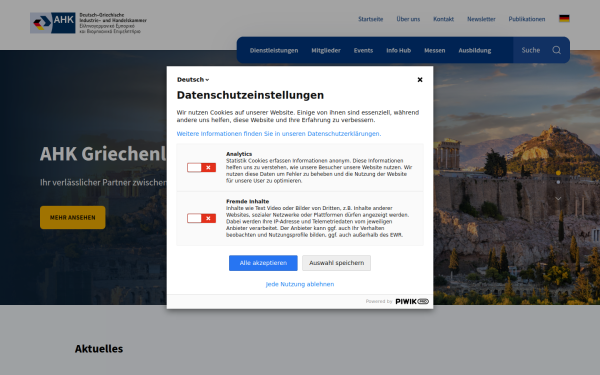The width and height of the screenshot is (600, 375).
Task: Open the Datenschutzerklärungen information link
Action: click(x=279, y=134)
